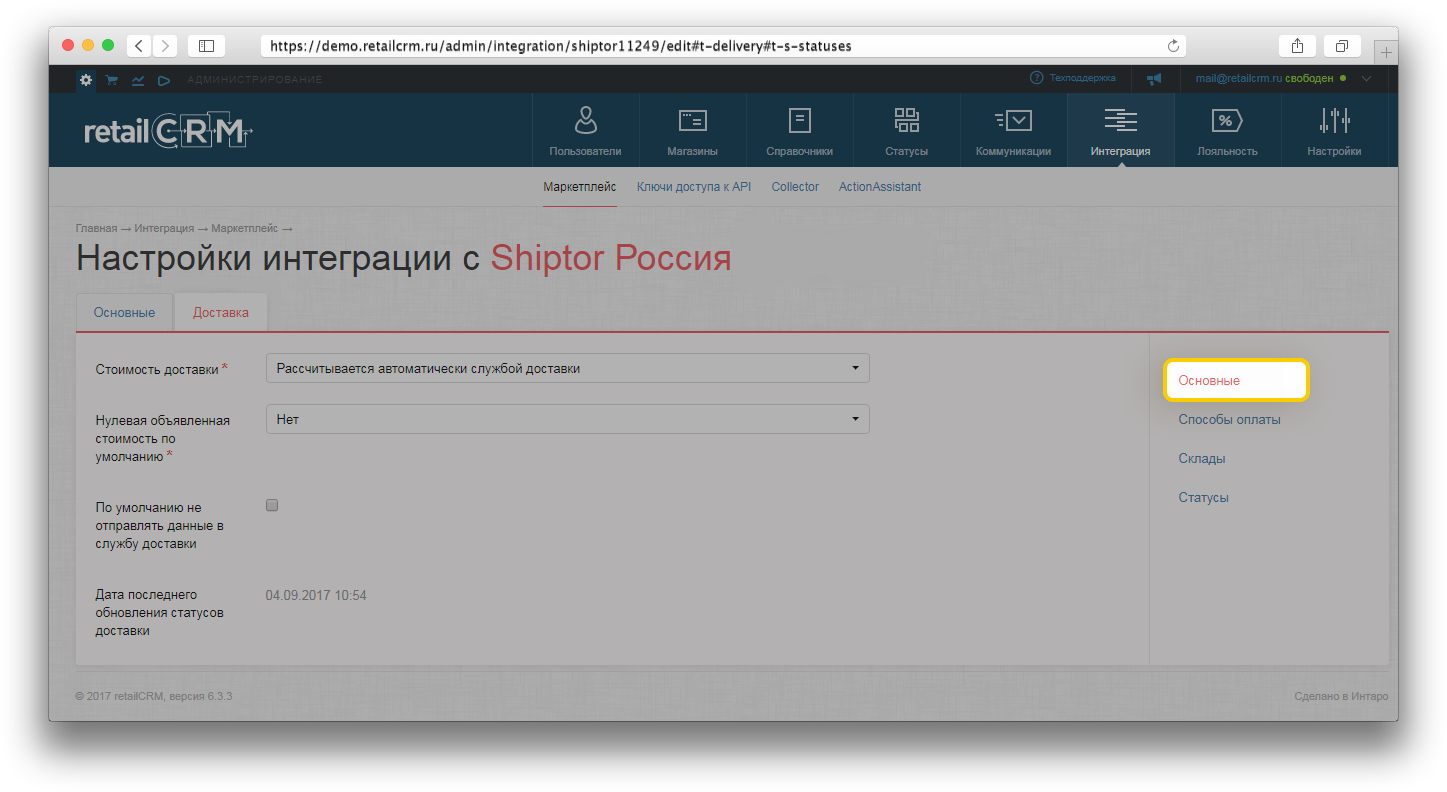Open the Ключи доступа к API submenu
Screen dimensions: 1447x792
(x=693, y=187)
